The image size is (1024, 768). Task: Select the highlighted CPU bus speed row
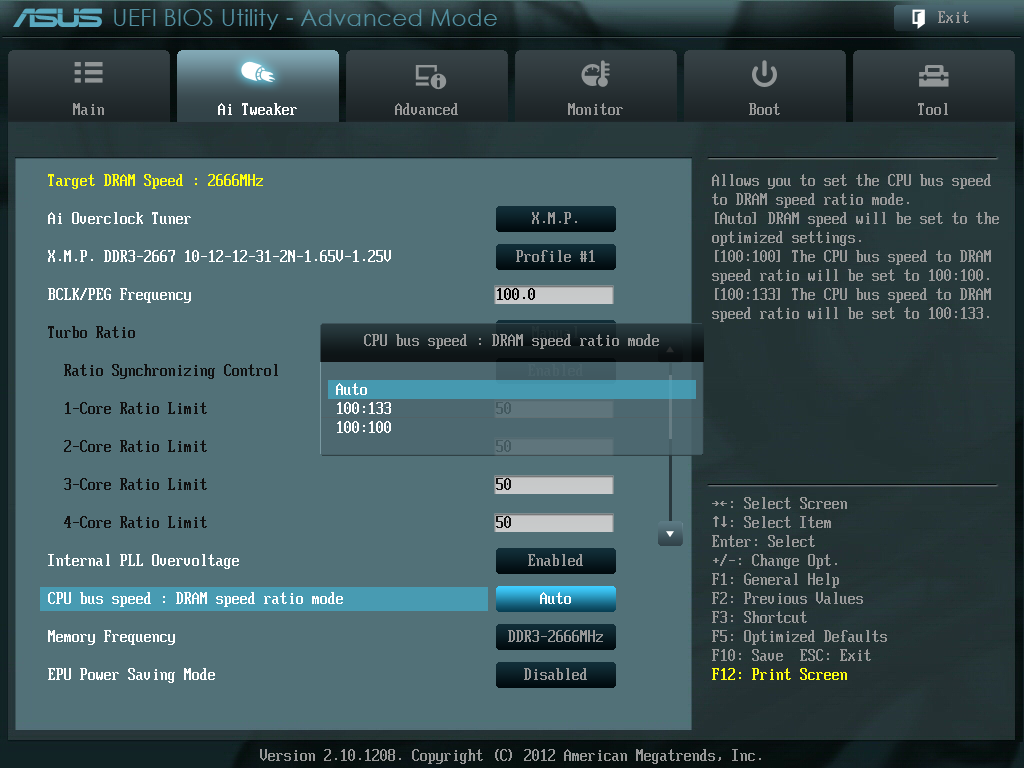coord(264,599)
